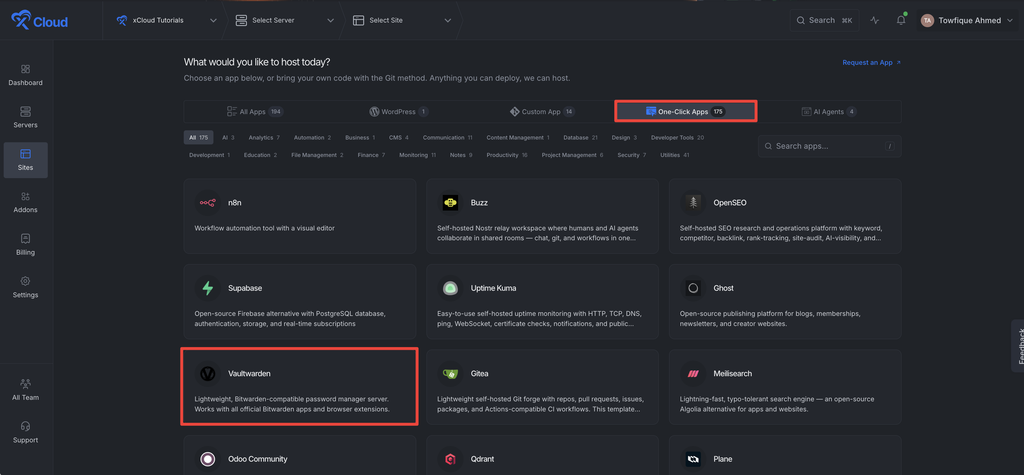Open Addons from the sidebar
Viewport: 1024px width, 475px height.
coord(25,203)
